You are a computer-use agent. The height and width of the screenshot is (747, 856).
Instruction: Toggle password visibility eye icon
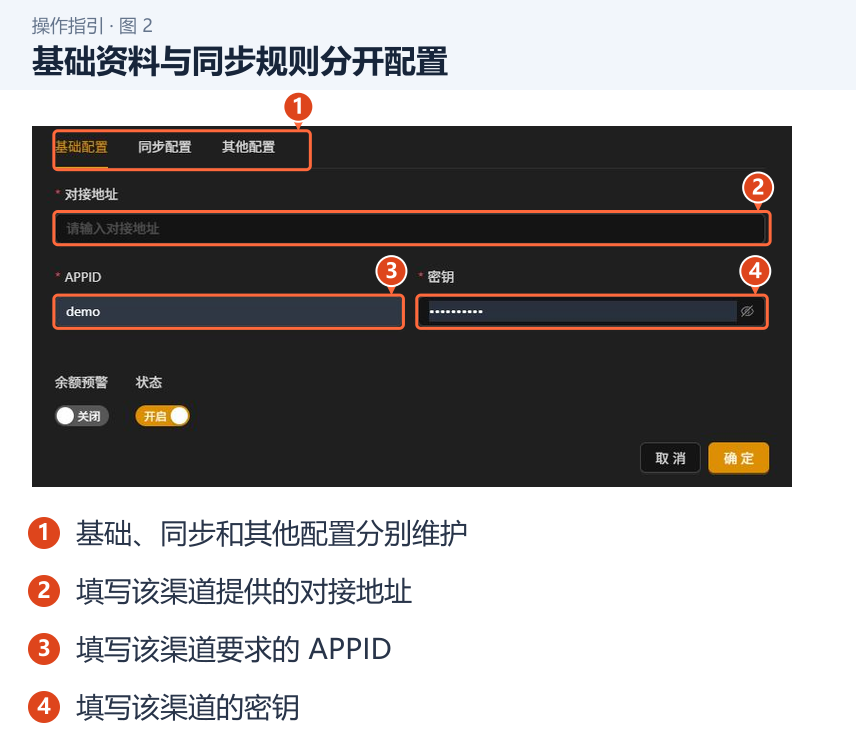pyautogui.click(x=747, y=311)
